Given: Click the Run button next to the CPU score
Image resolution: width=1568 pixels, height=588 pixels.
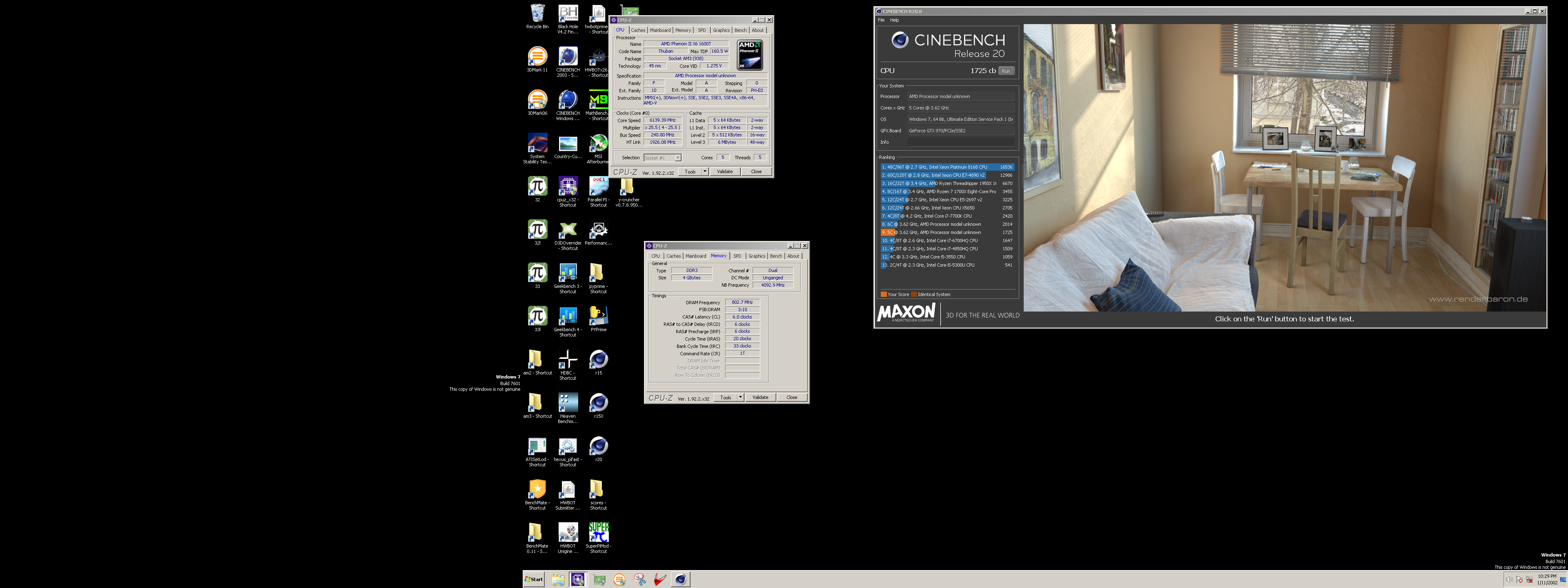Looking at the screenshot, I should (1006, 71).
